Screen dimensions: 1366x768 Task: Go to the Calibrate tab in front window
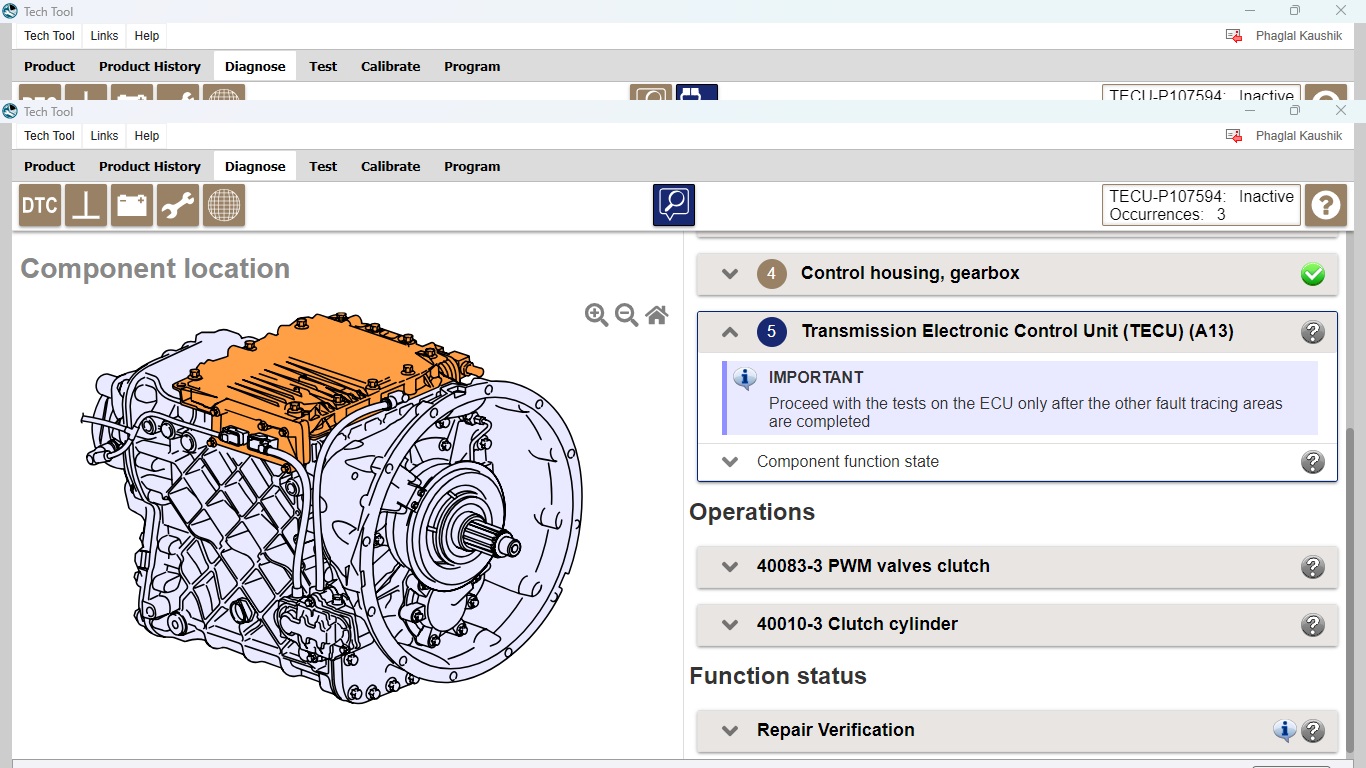click(x=391, y=166)
